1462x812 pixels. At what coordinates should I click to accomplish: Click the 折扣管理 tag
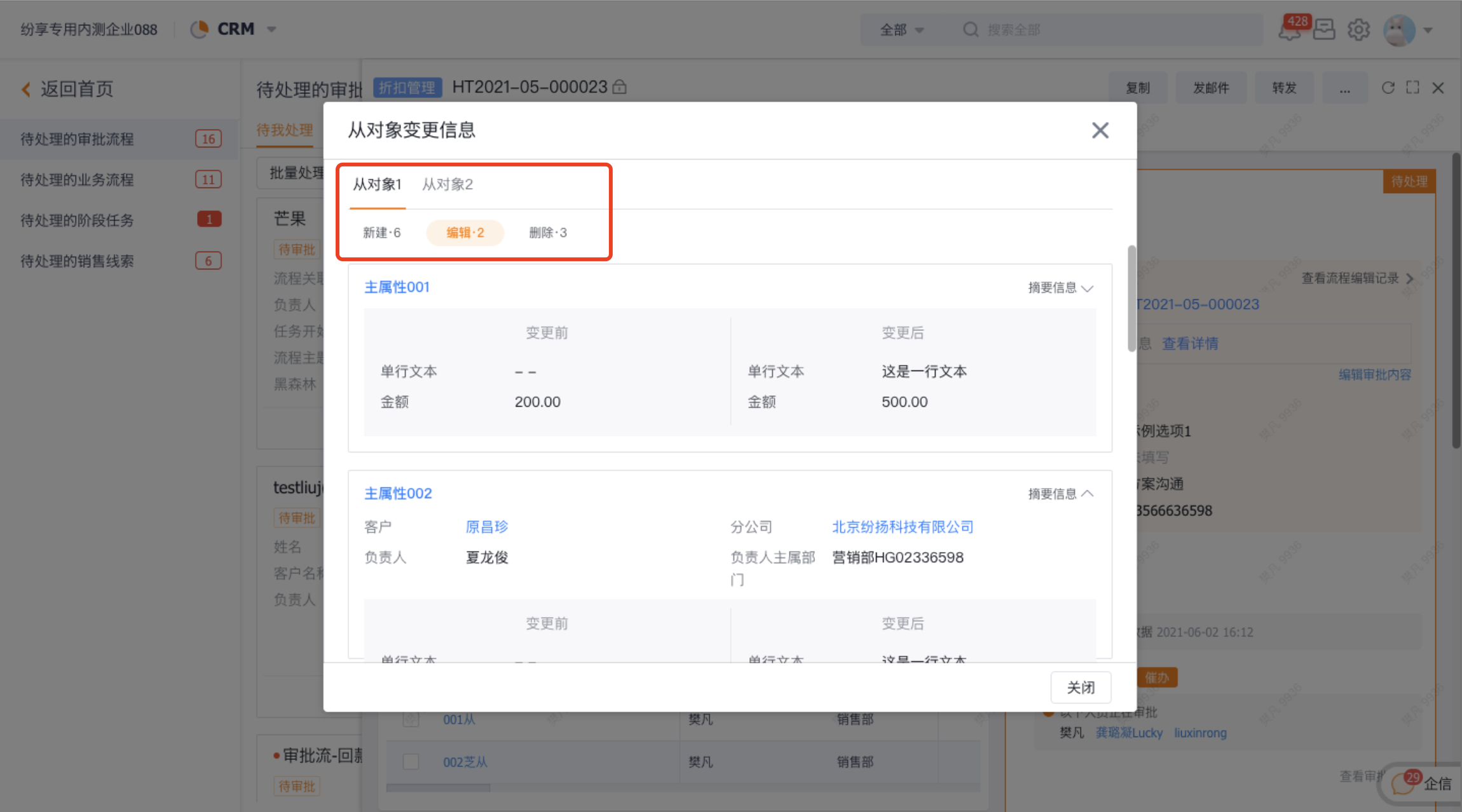coord(407,87)
